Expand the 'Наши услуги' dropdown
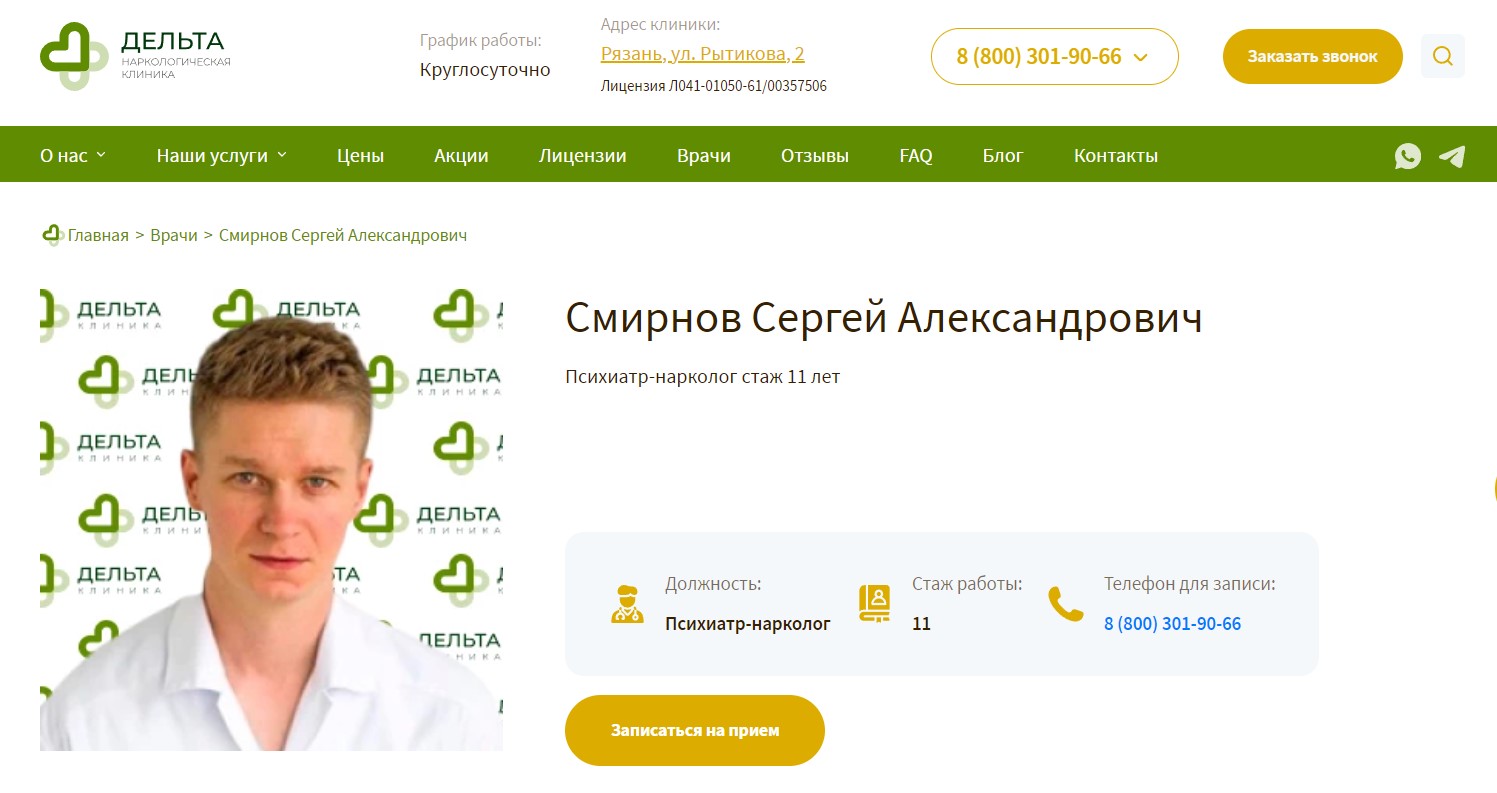This screenshot has height=793, width=1497. tap(221, 156)
